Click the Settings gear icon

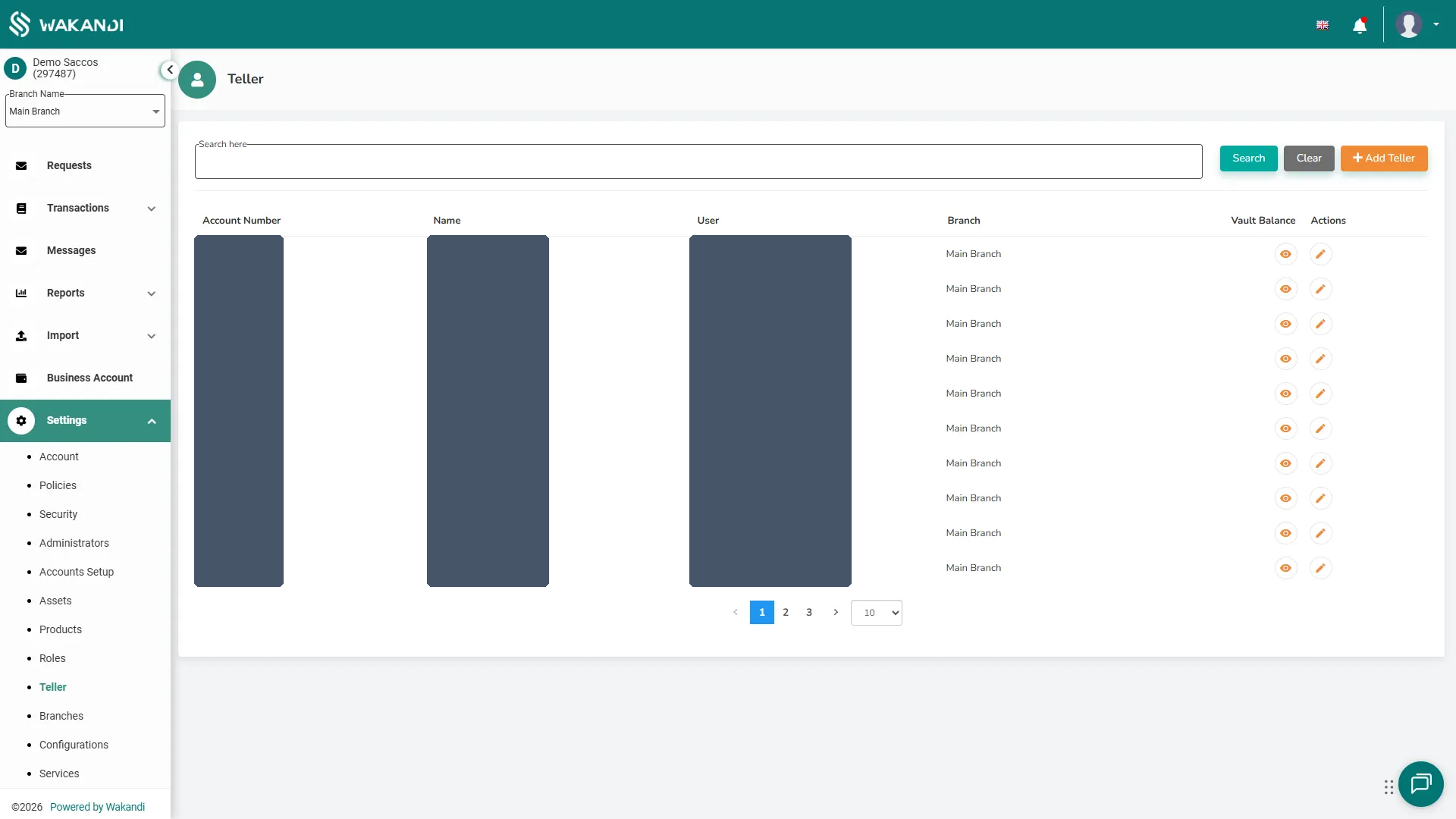[21, 421]
